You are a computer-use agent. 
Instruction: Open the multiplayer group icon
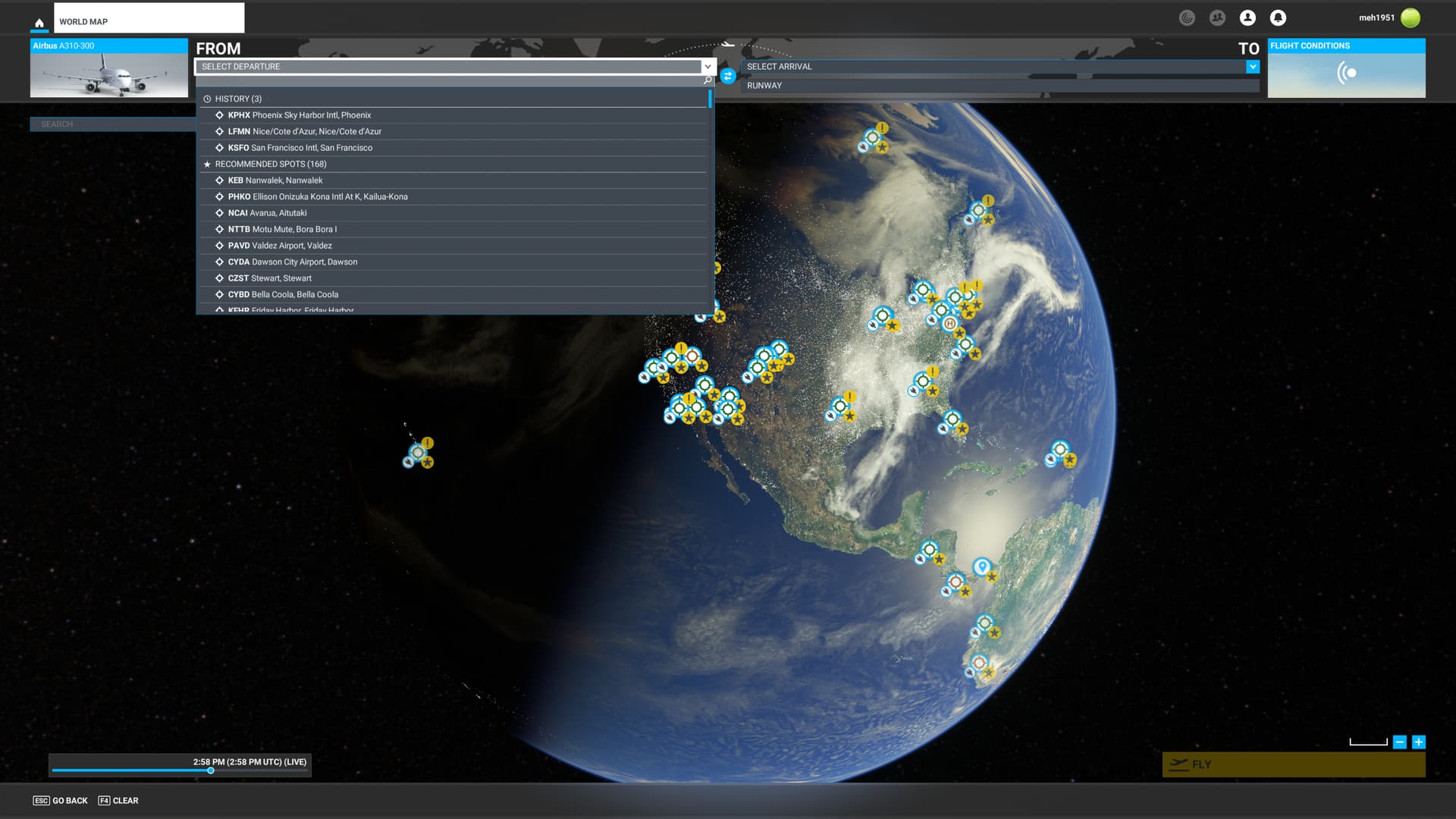(x=1217, y=17)
